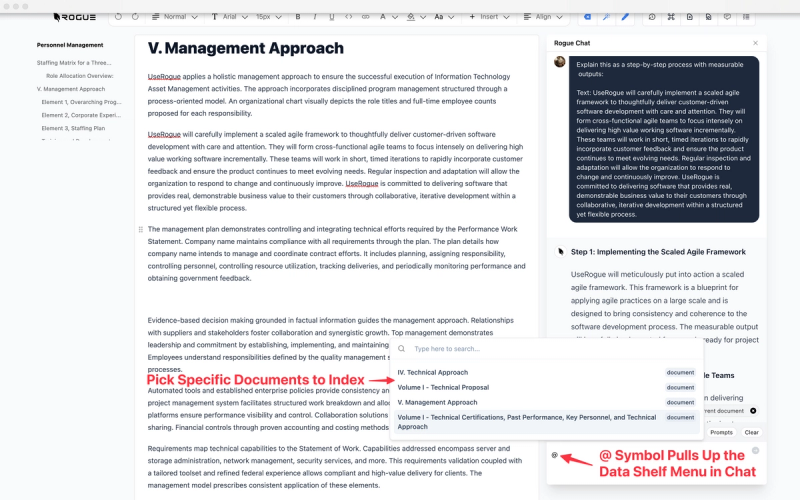This screenshot has width=800, height=500.
Task: Select 'V. Management Approach' in popup list
Action: tap(545, 402)
